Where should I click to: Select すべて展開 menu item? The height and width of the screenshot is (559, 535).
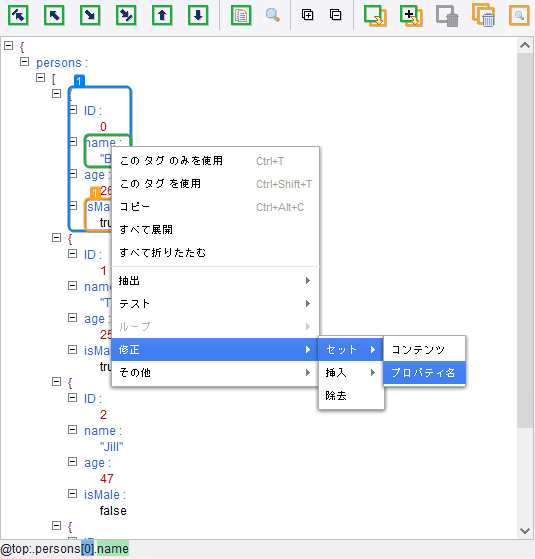[x=215, y=230]
